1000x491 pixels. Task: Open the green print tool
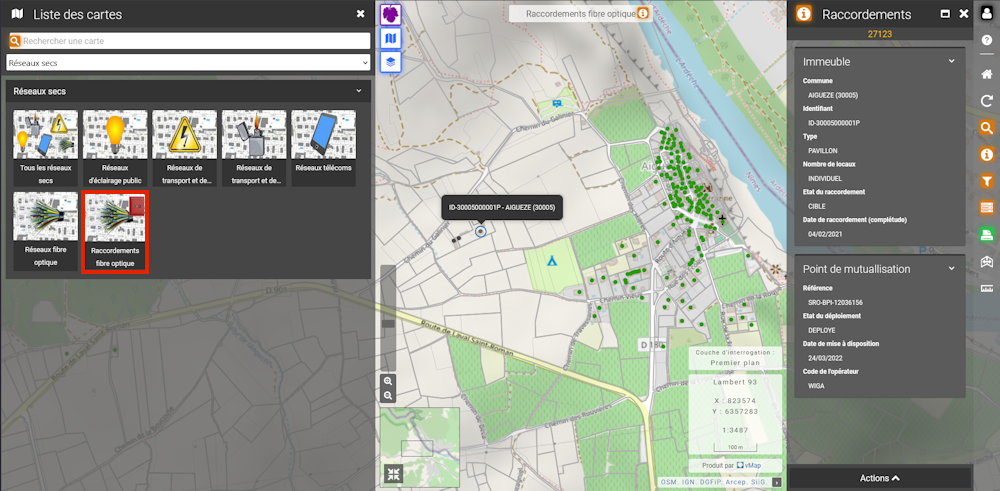(986, 234)
